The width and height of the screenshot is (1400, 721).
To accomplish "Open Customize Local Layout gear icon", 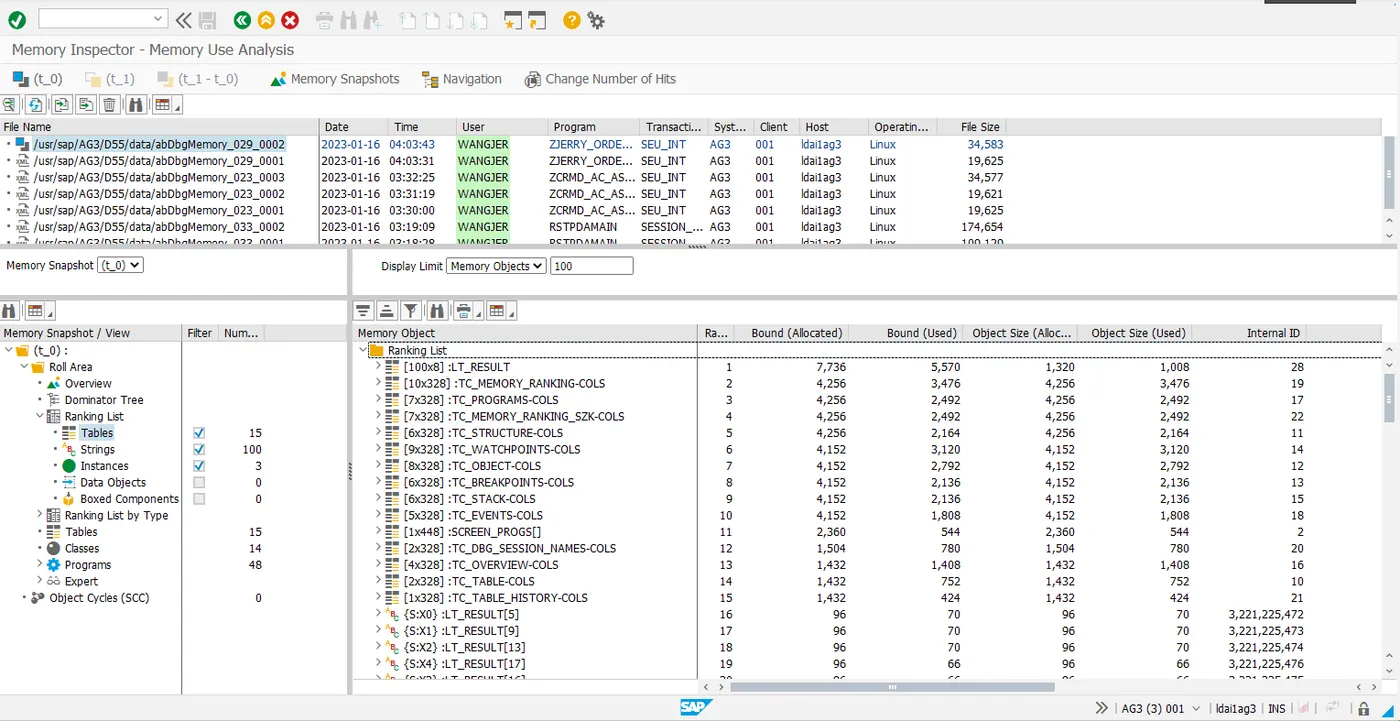I will (596, 20).
